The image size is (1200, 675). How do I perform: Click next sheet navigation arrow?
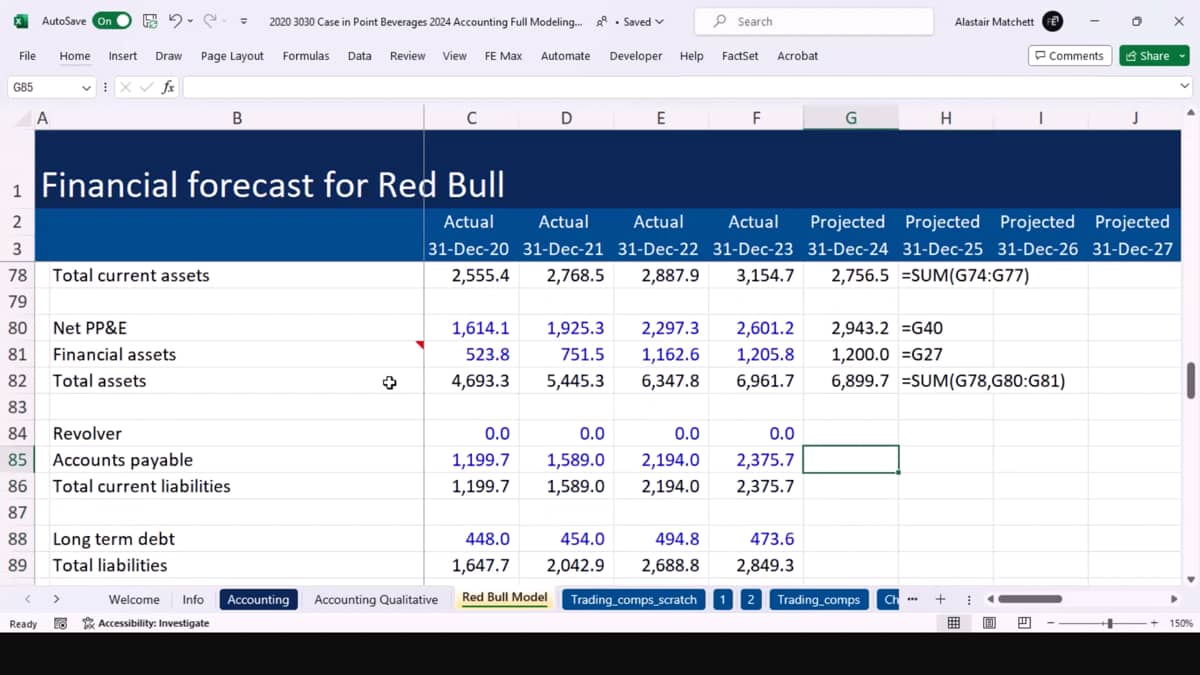(56, 599)
